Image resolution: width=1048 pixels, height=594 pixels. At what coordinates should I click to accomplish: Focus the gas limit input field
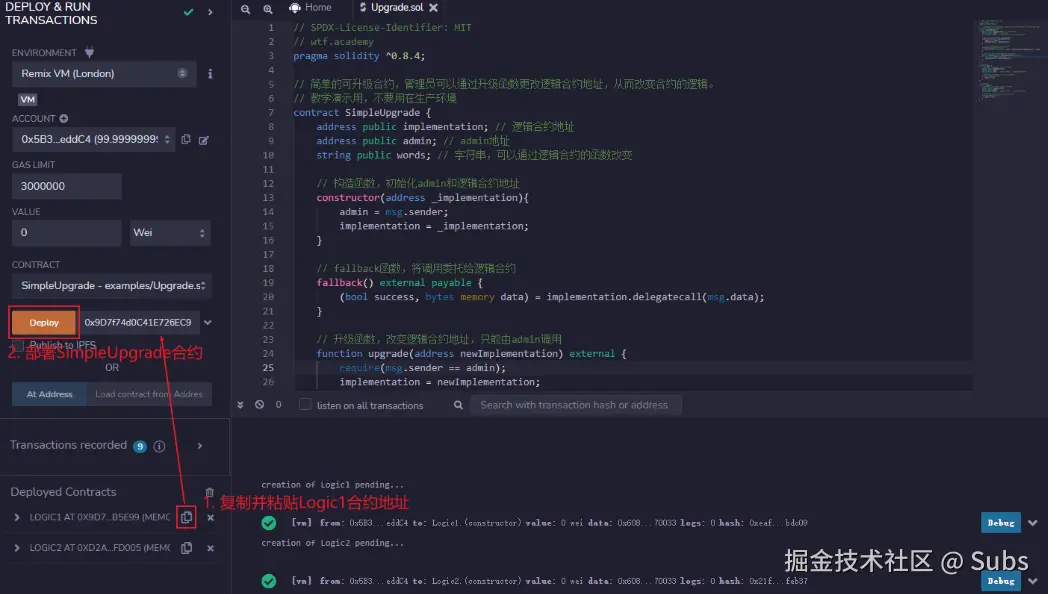pos(67,186)
